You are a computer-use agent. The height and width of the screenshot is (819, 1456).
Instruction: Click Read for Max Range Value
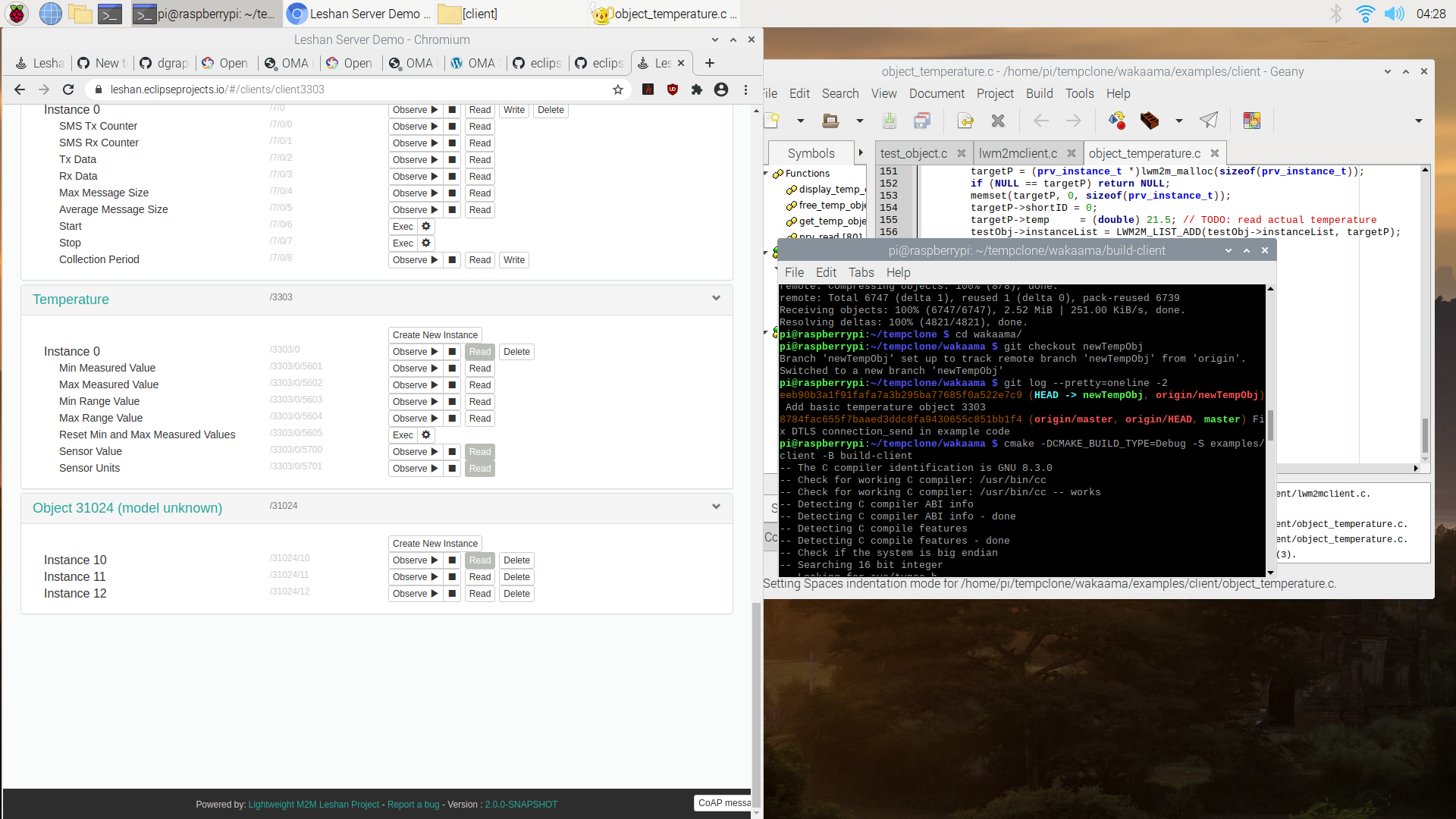[479, 418]
